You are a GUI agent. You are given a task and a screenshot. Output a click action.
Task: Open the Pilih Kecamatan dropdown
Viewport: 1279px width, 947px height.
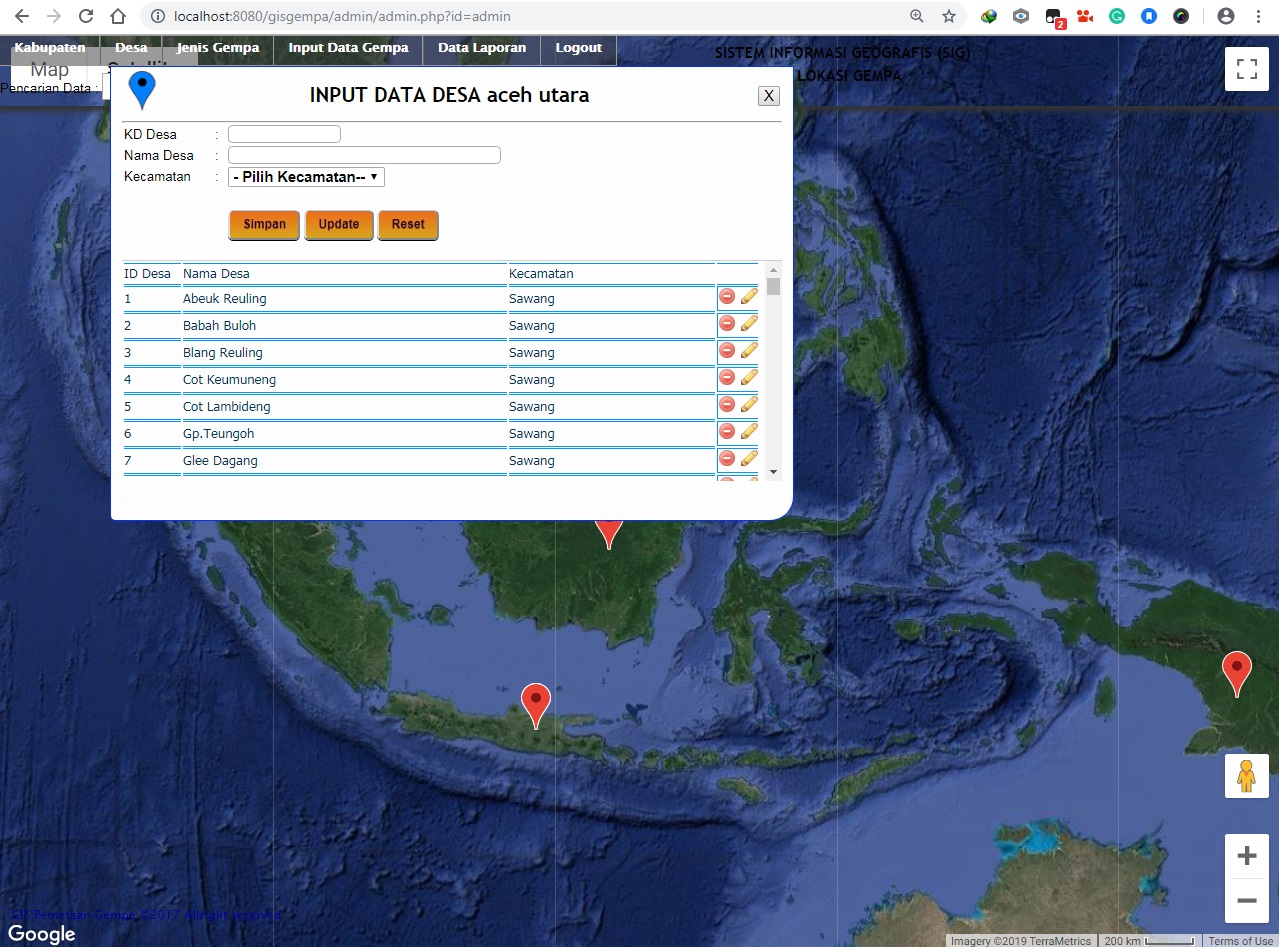tap(305, 176)
